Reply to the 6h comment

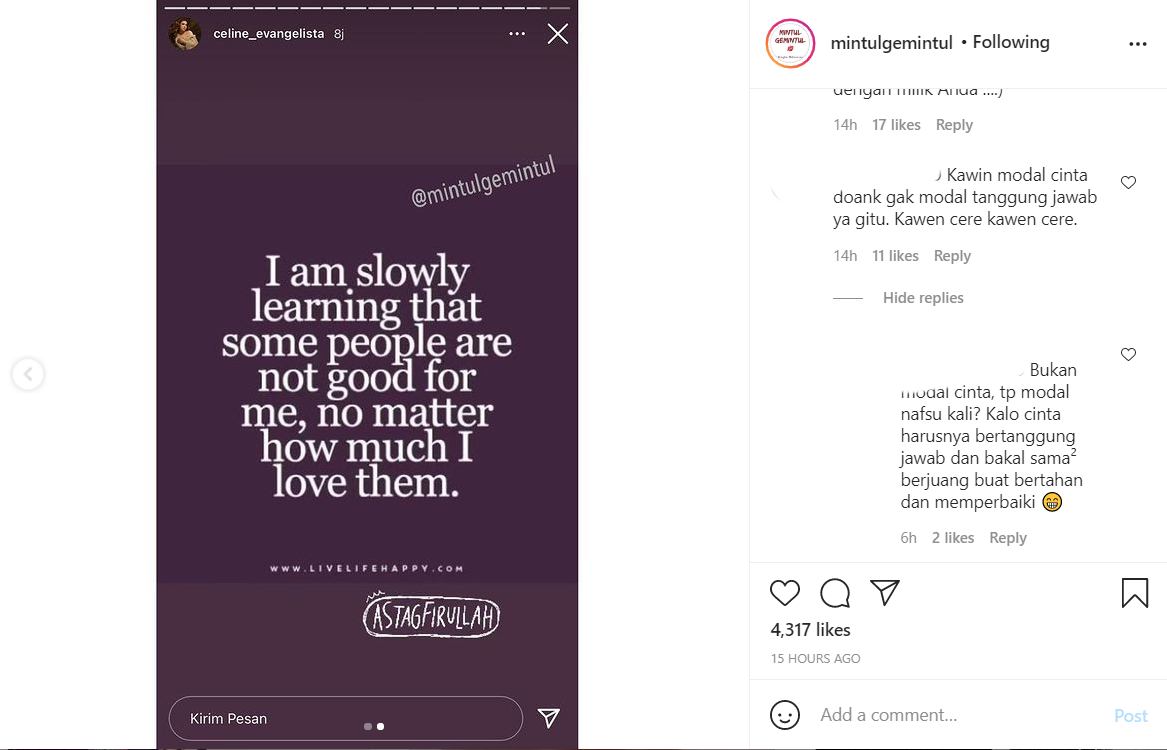coord(1008,537)
